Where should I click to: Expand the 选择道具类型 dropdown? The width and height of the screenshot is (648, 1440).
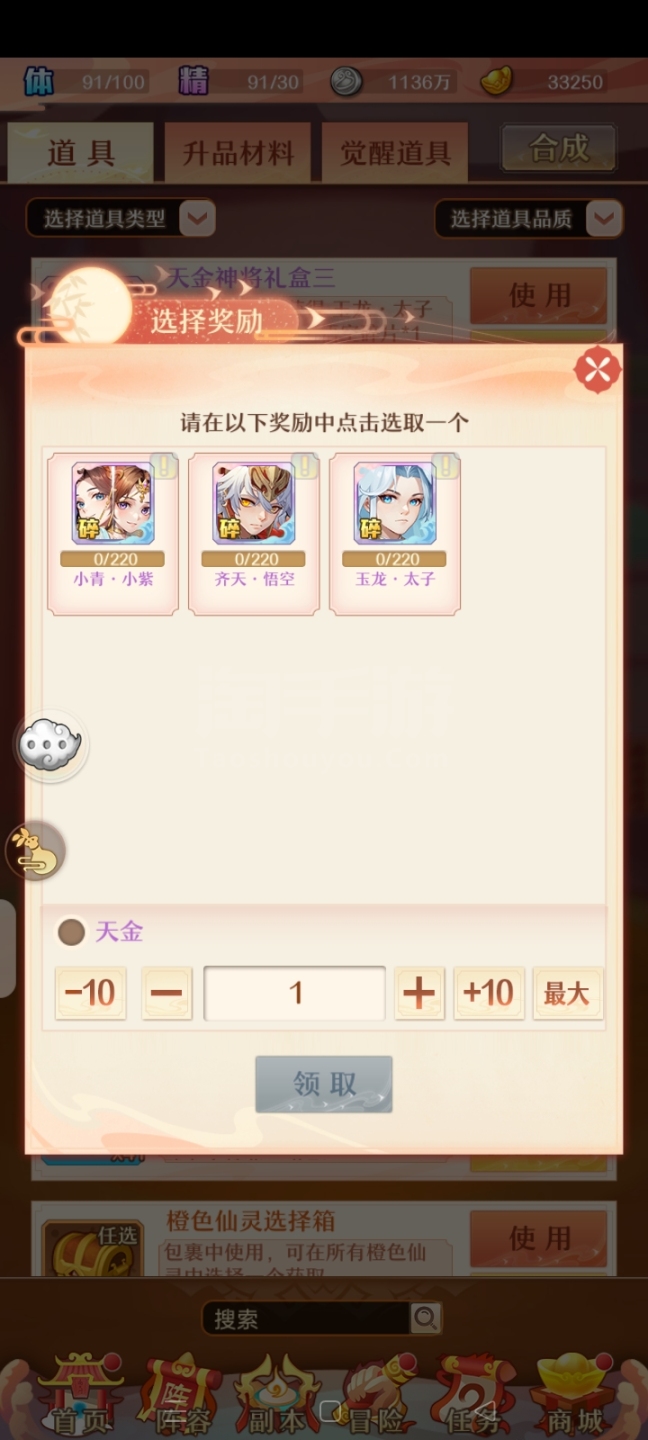121,218
